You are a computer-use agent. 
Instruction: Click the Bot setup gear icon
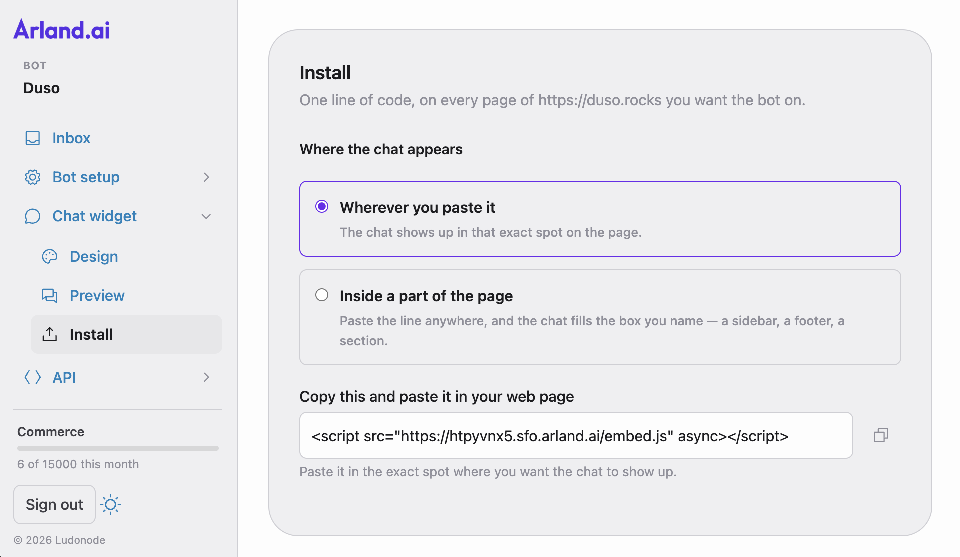tap(32, 177)
